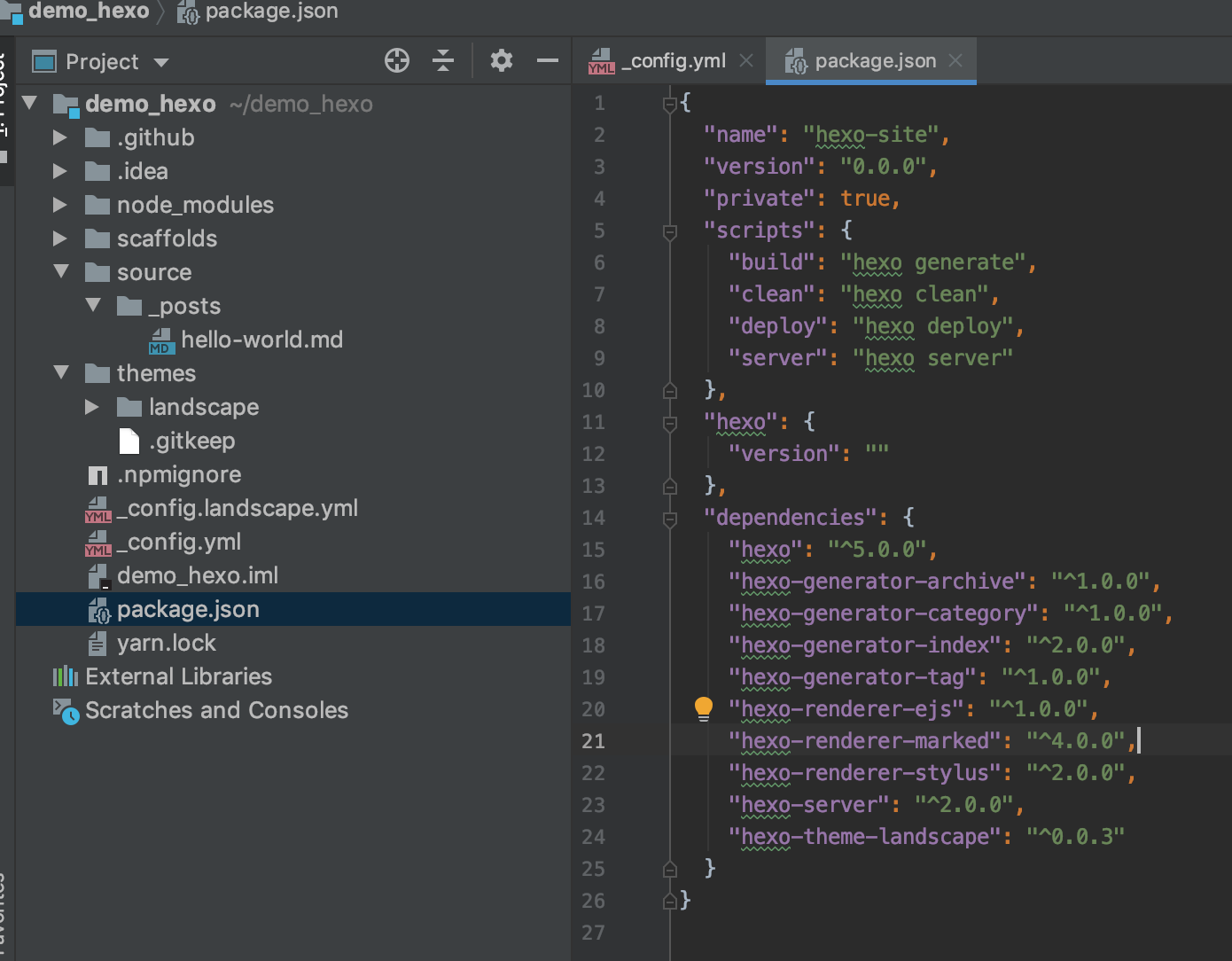Open Project panel settings gear

(502, 60)
